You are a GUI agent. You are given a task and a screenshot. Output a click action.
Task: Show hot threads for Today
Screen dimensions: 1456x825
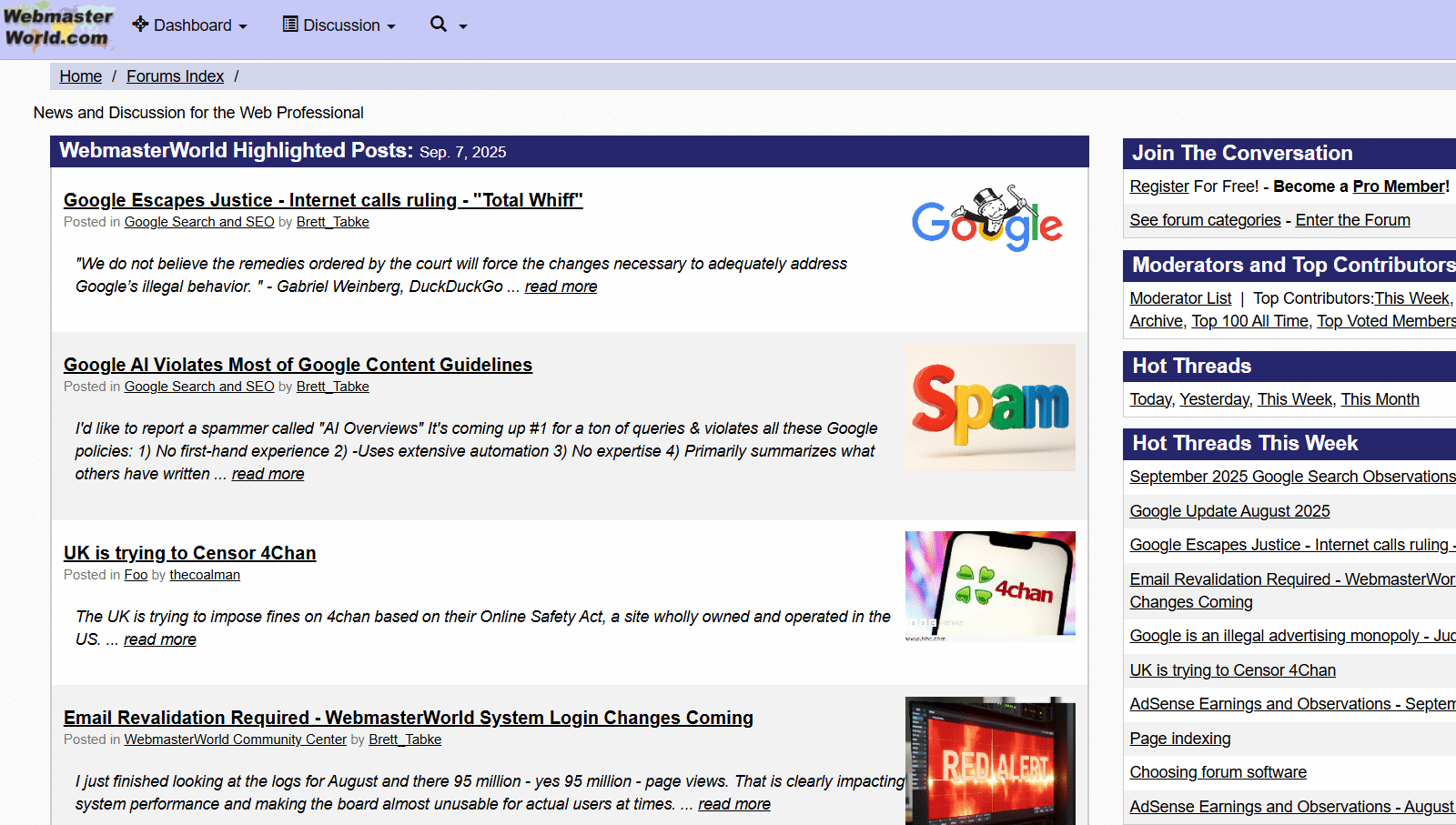pos(1150,399)
